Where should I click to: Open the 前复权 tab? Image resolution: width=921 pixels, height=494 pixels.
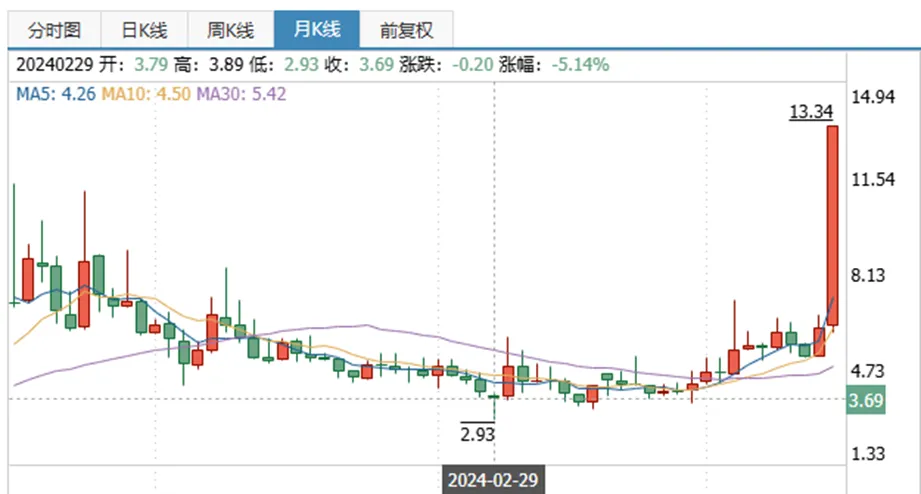click(406, 30)
